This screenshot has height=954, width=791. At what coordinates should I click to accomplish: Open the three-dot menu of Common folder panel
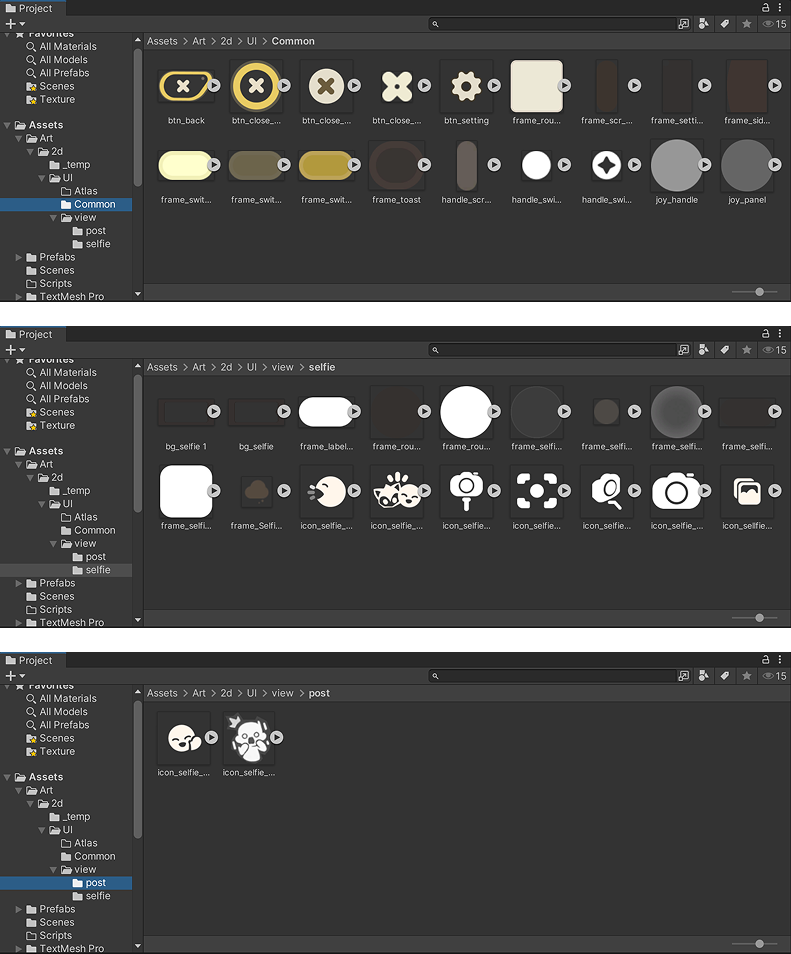click(779, 7)
